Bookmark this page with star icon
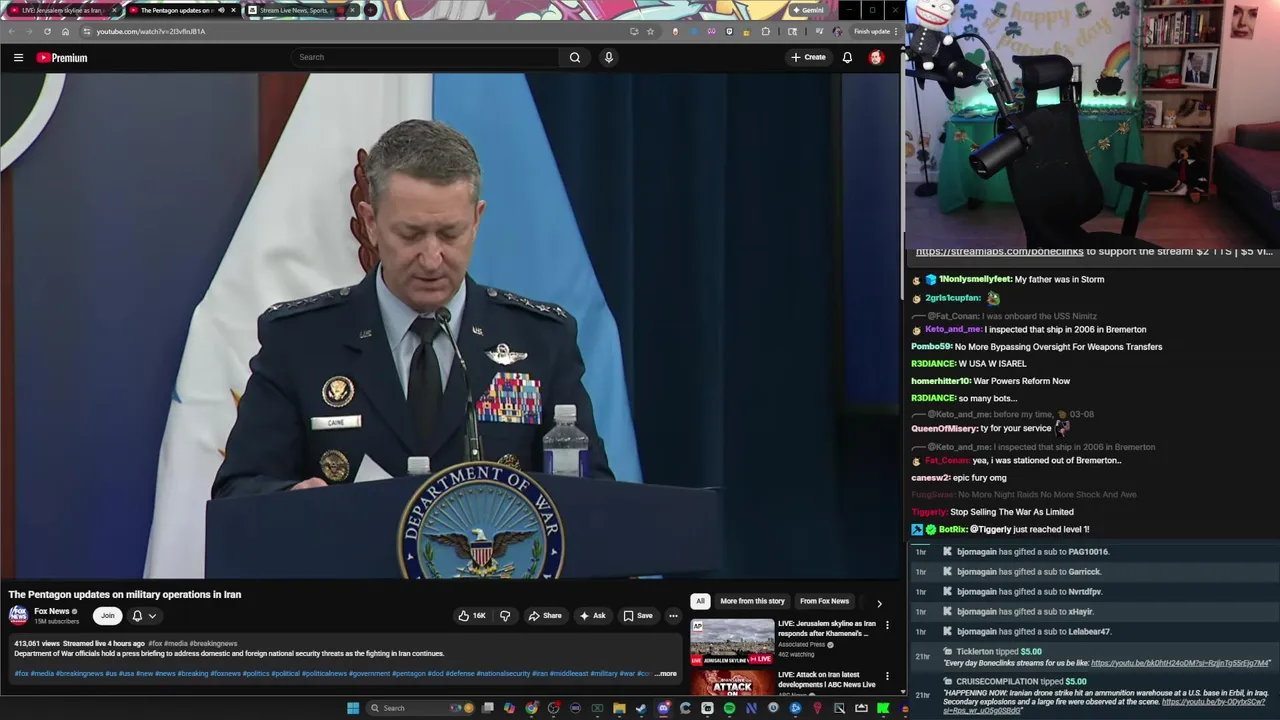1280x720 pixels. [650, 31]
